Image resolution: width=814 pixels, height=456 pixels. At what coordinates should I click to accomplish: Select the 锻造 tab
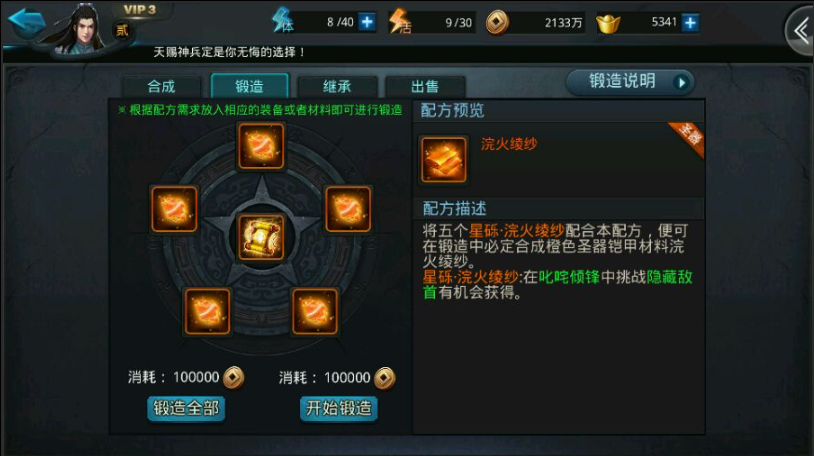249,86
